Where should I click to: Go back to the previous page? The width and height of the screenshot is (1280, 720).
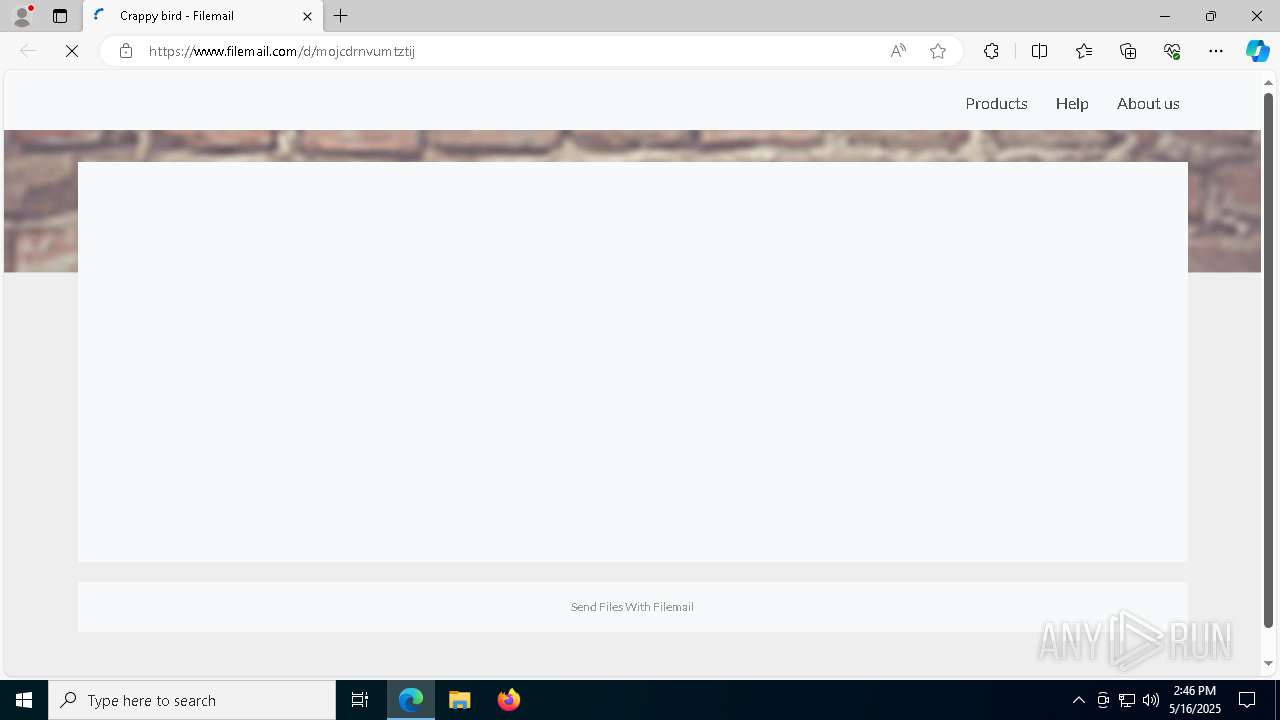pos(28,51)
